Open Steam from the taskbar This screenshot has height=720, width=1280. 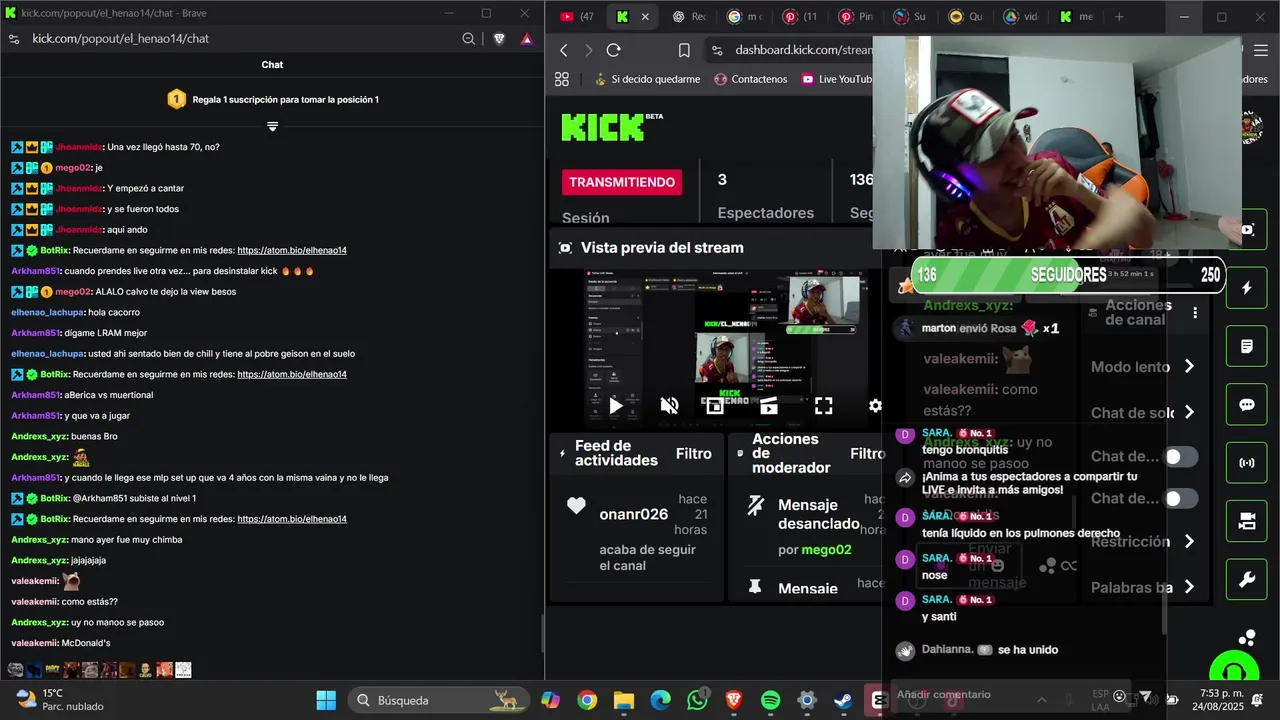click(843, 700)
